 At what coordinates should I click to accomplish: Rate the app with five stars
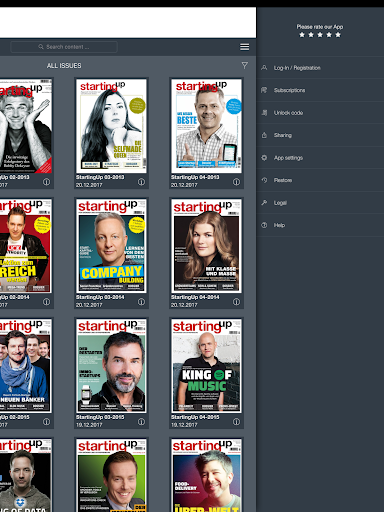point(338,35)
